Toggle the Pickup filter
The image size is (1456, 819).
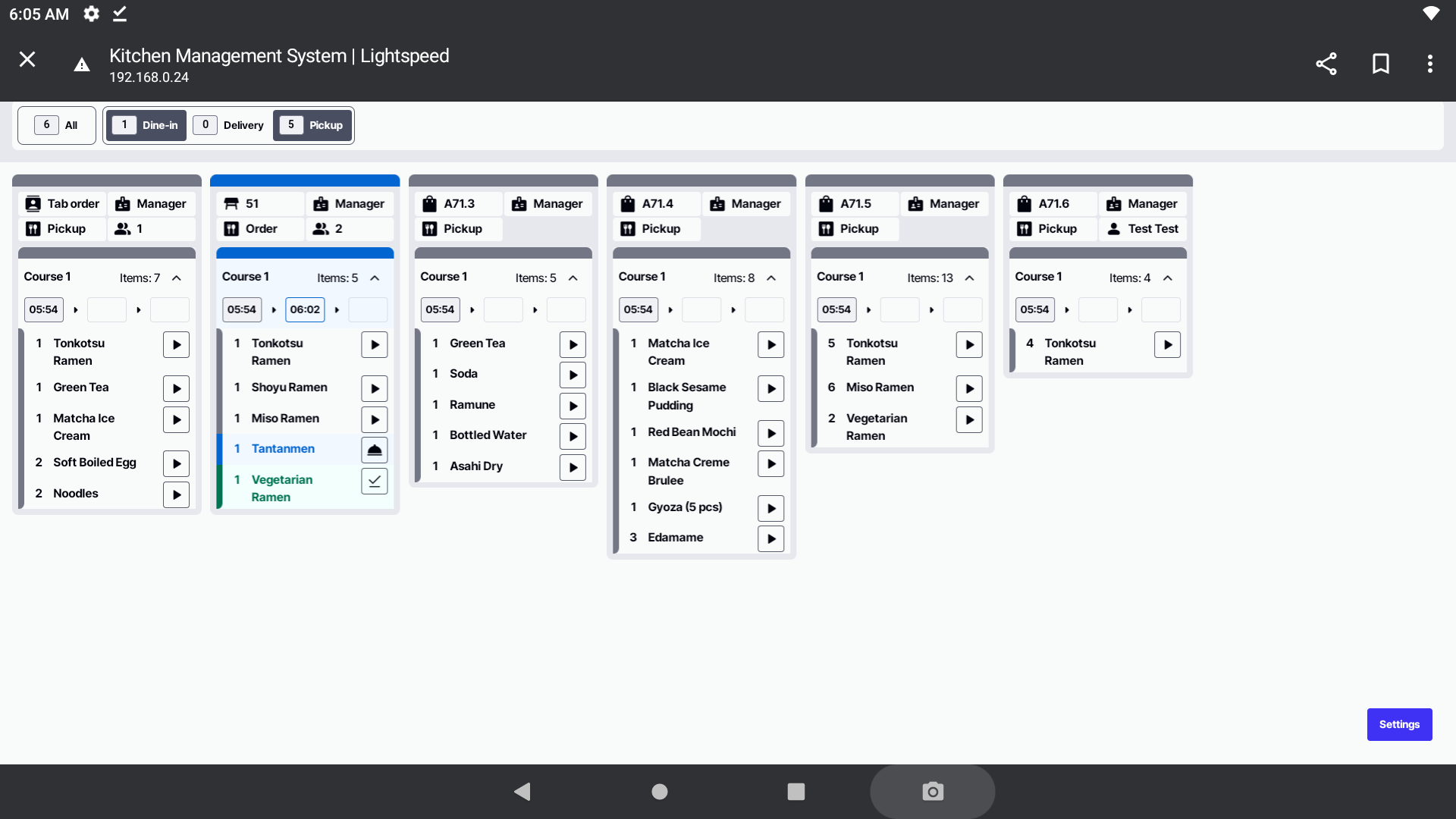pyautogui.click(x=312, y=125)
